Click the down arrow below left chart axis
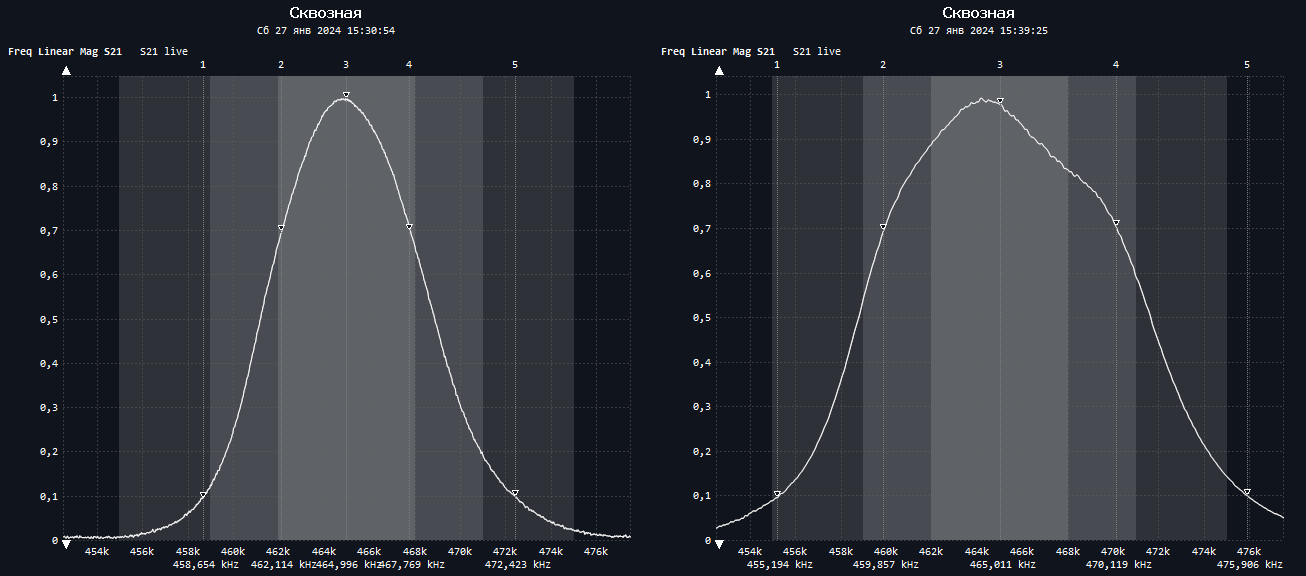 coord(66,544)
